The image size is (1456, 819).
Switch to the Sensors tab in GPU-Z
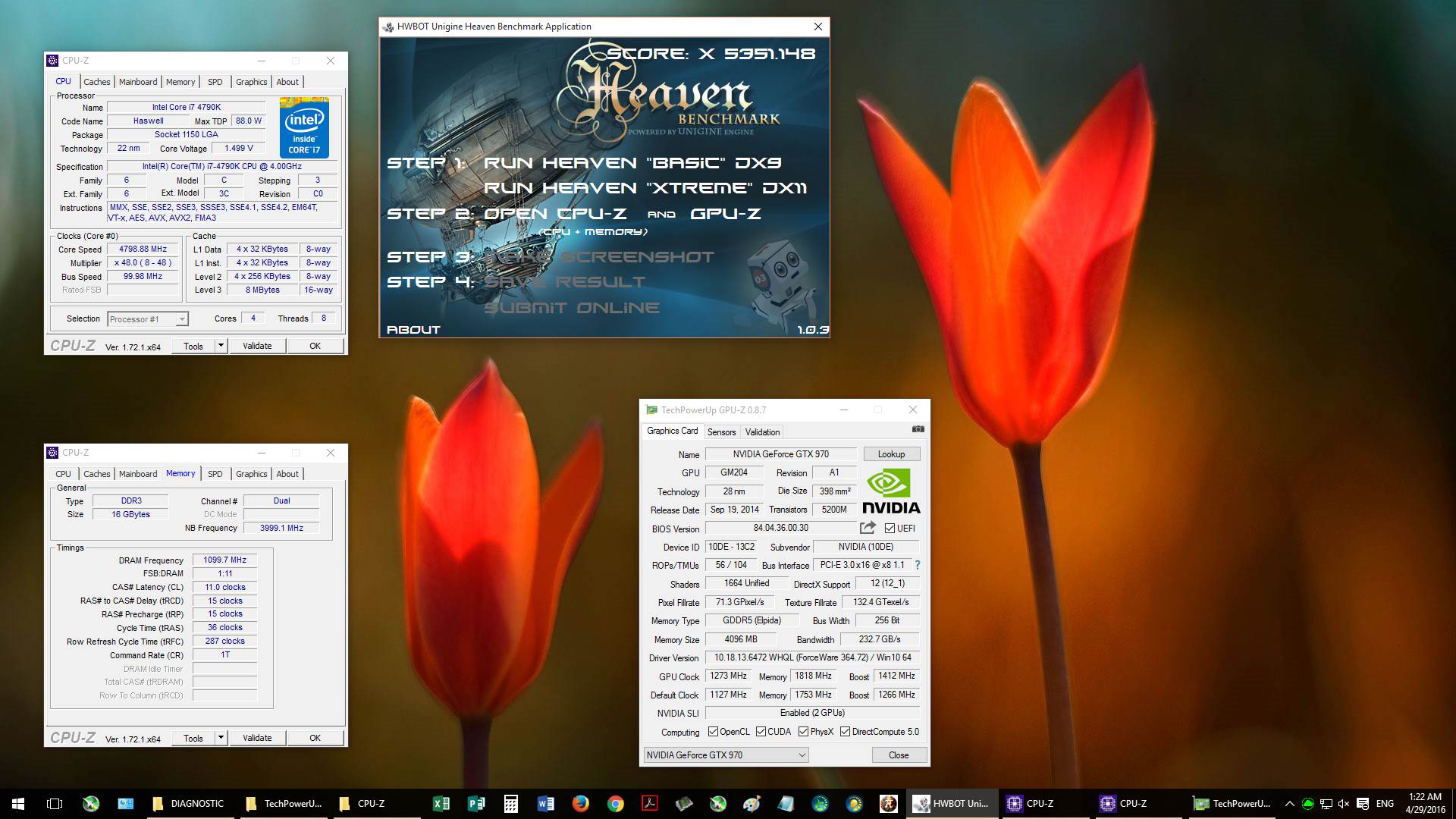click(721, 432)
